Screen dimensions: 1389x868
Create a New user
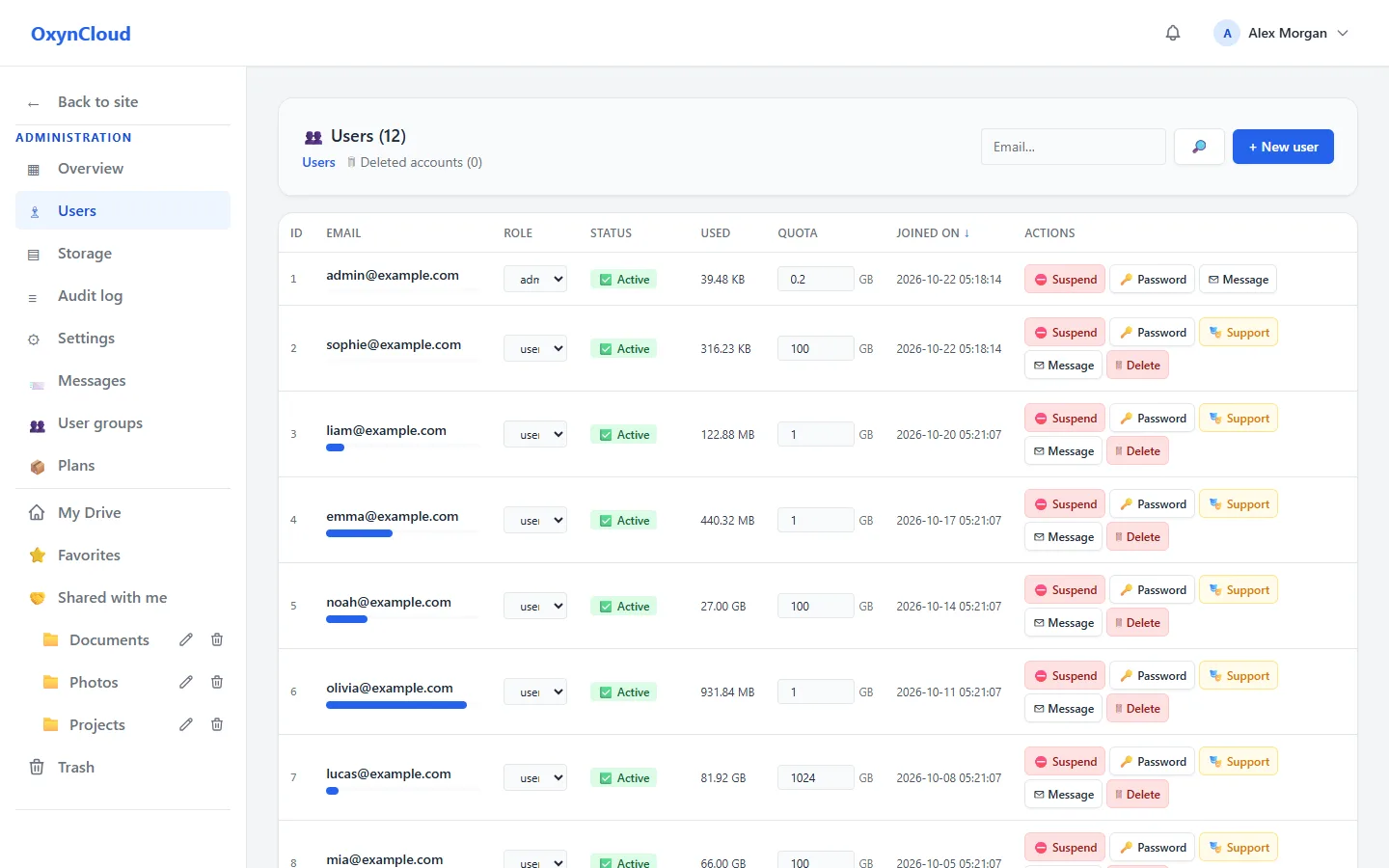click(x=1283, y=147)
